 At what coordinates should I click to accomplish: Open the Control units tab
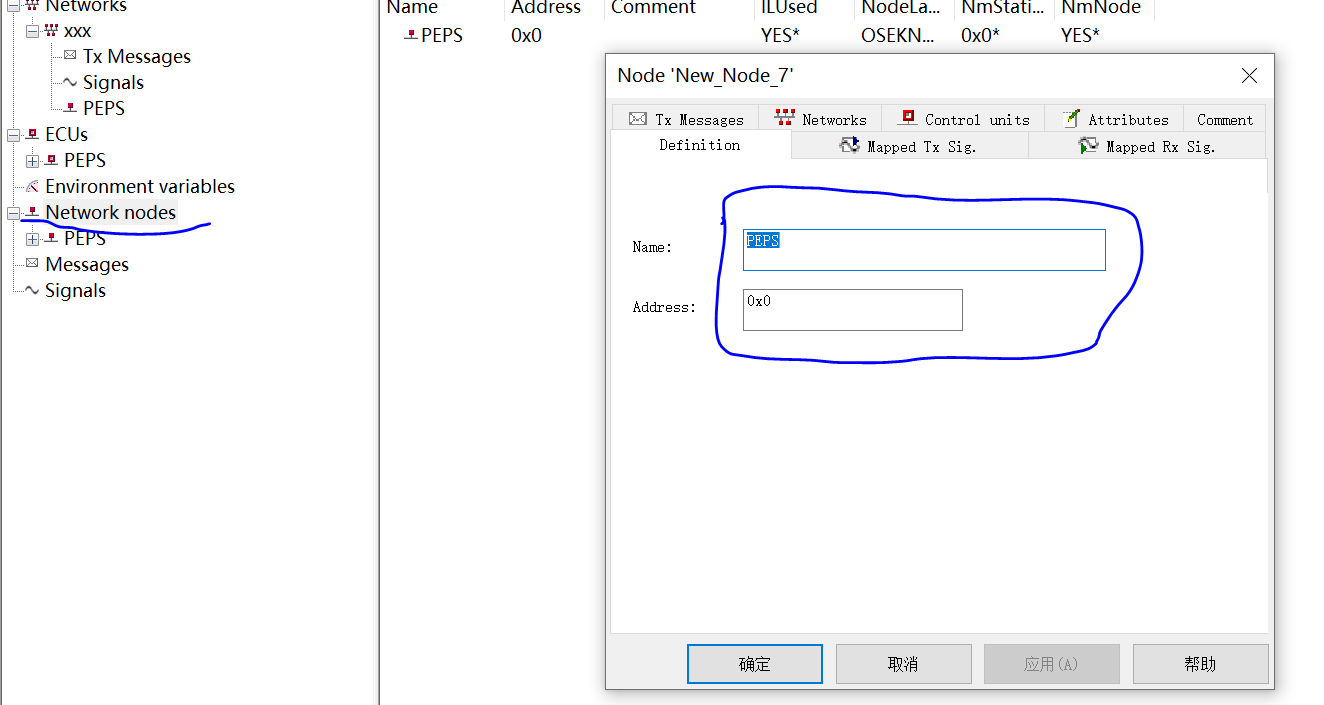point(962,118)
